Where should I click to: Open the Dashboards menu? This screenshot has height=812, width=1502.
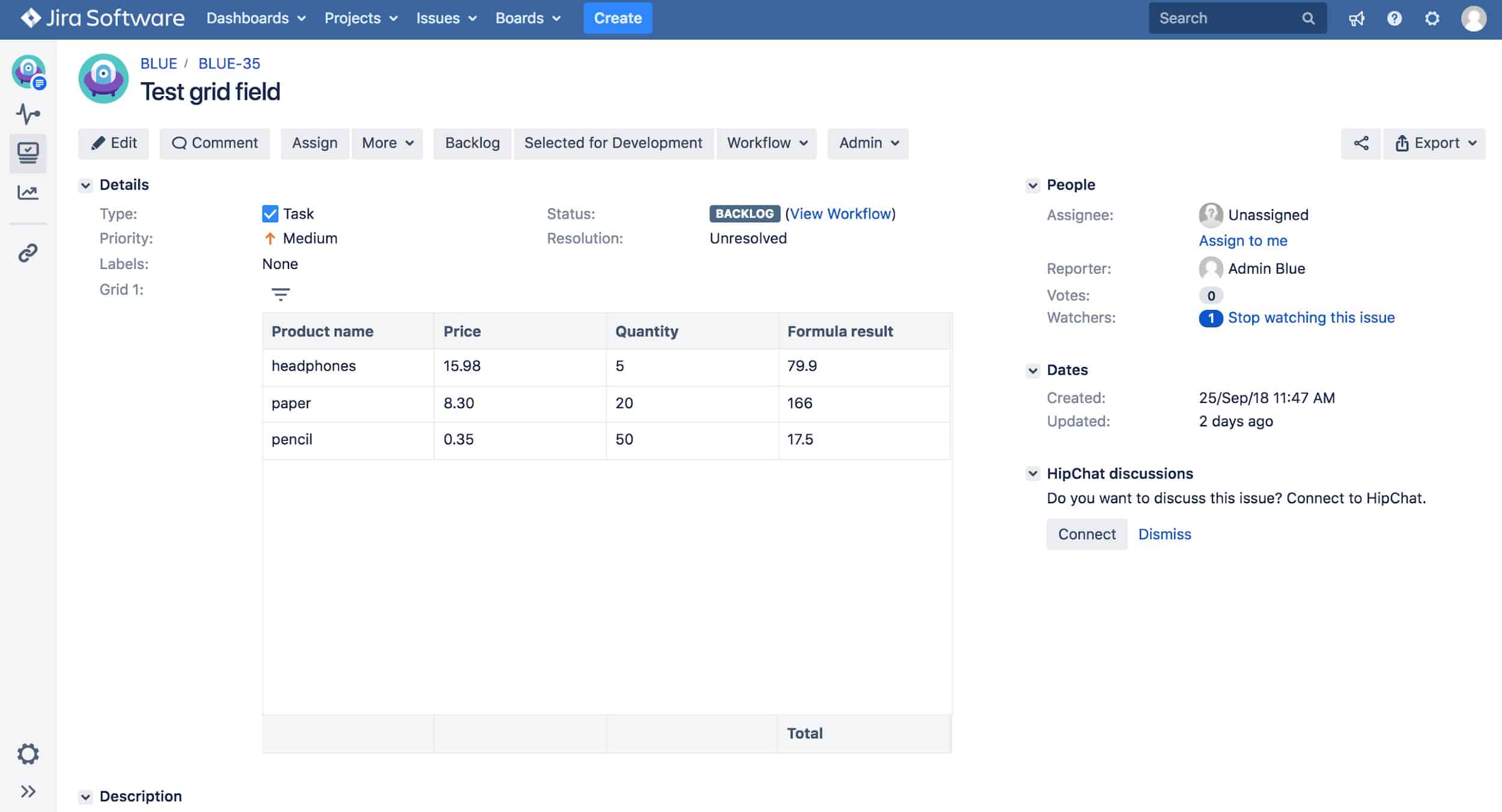coord(255,18)
